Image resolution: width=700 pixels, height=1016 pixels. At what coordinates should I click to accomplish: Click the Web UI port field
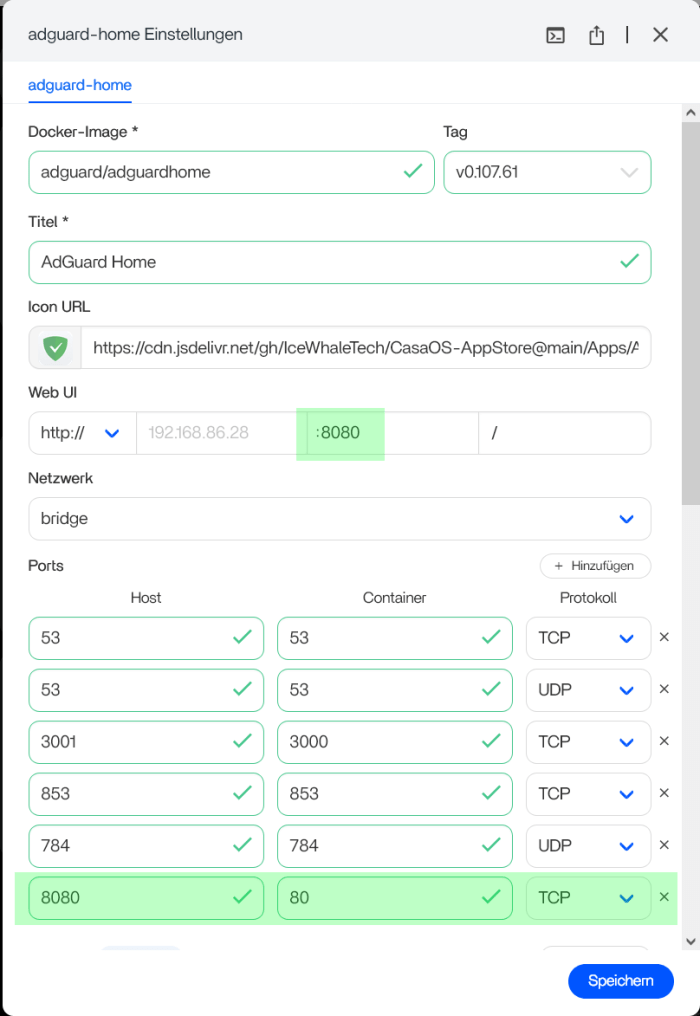[x=392, y=433]
